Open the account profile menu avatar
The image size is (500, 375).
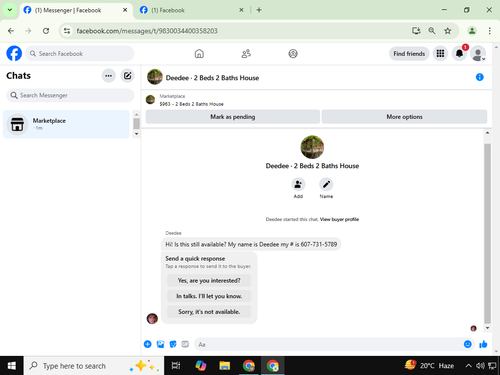click(x=478, y=53)
